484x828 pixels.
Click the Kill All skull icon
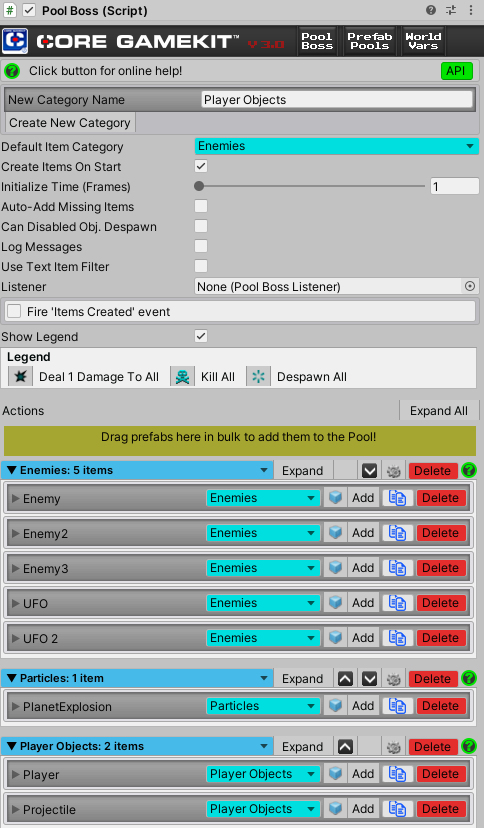point(182,377)
